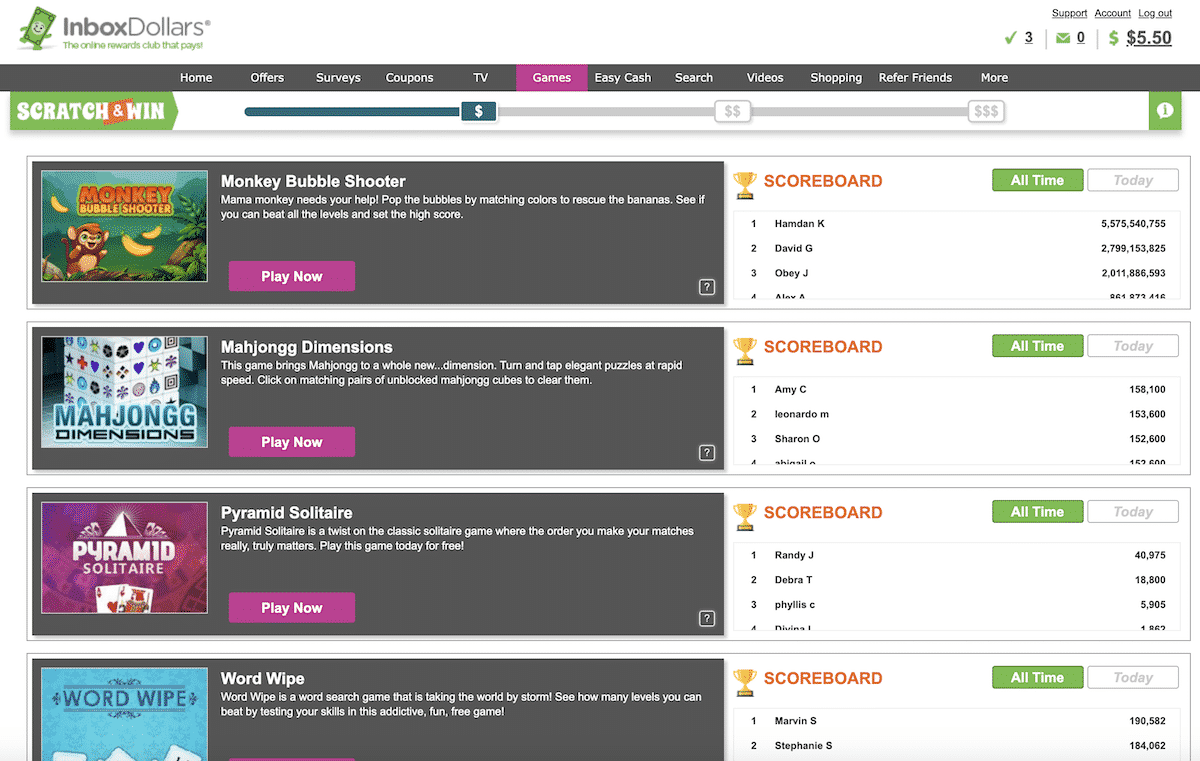Click the $5.50 balance link
The image size is (1200, 761).
(x=1149, y=38)
